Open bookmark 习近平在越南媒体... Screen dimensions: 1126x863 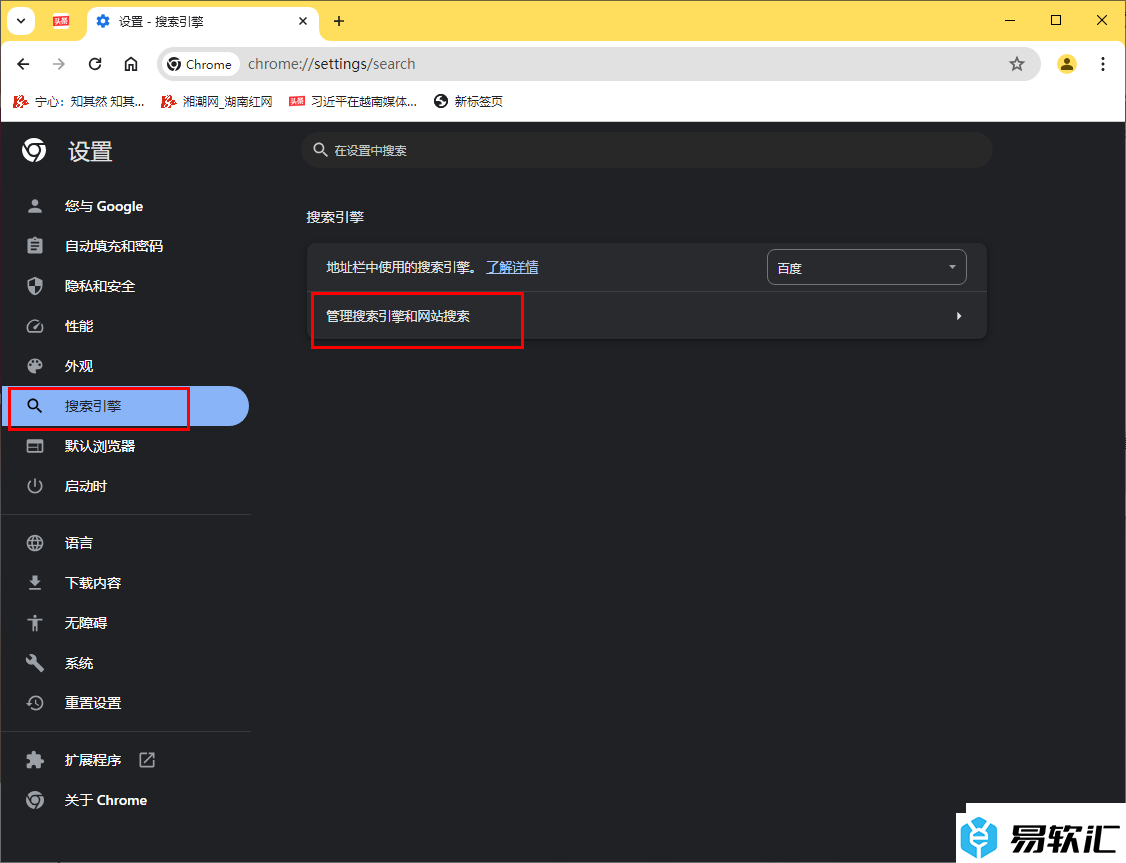(x=353, y=101)
